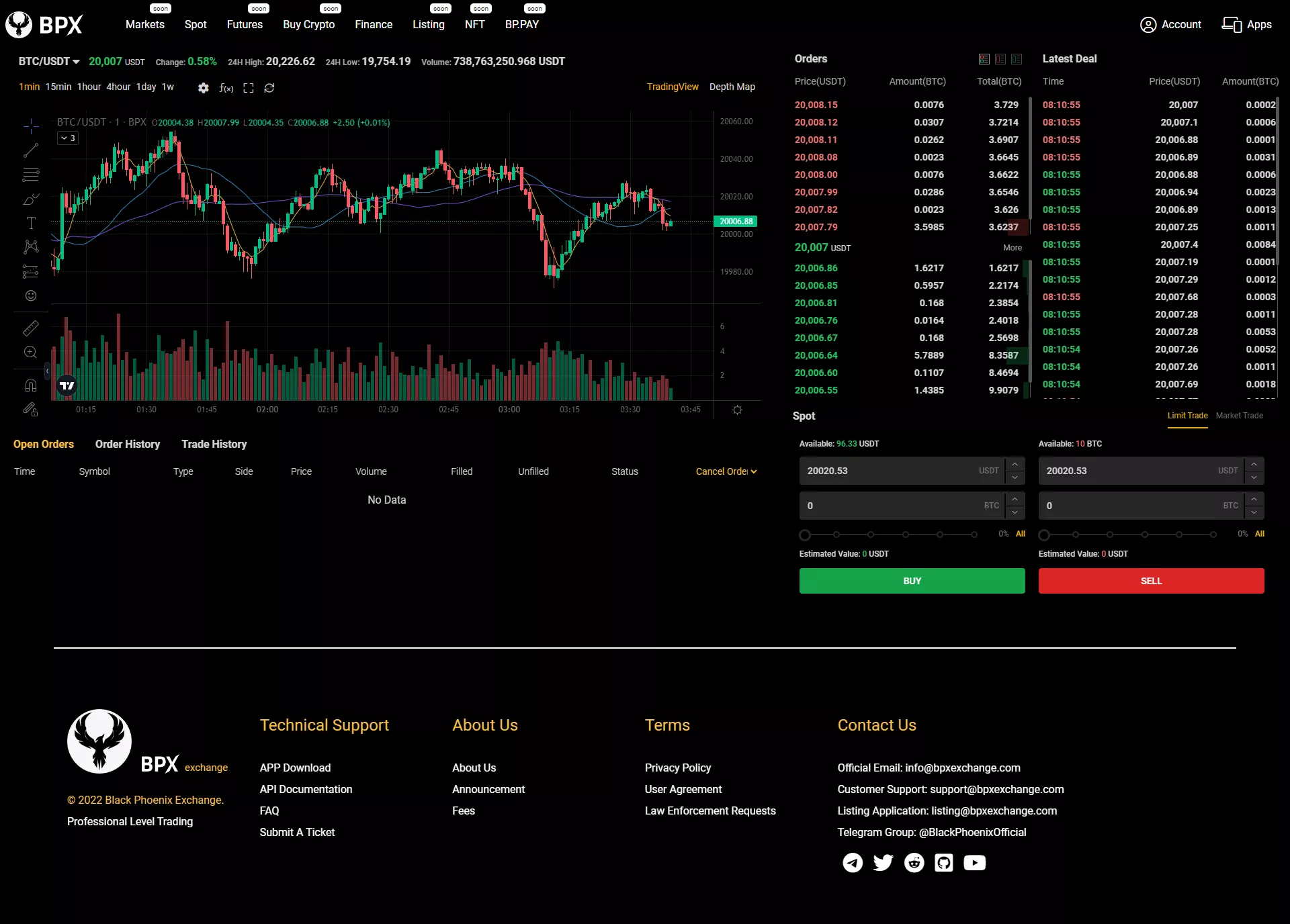Choose the ruler measure tool
This screenshot has height=924, width=1290.
tap(31, 328)
